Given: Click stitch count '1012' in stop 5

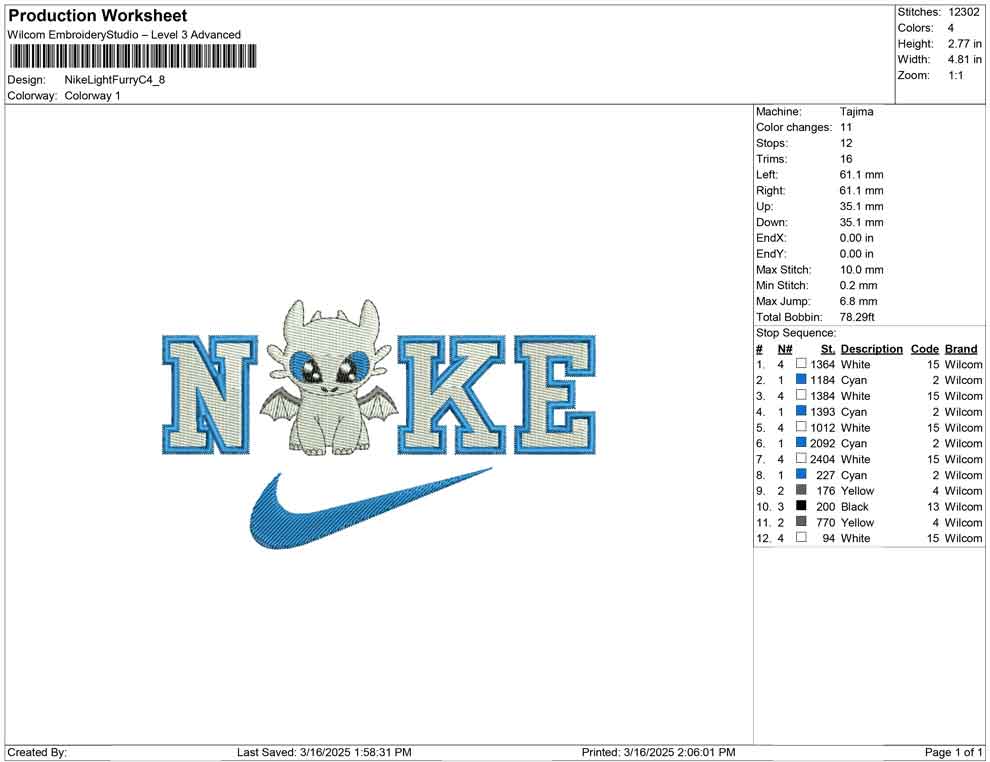Looking at the screenshot, I should [823, 427].
